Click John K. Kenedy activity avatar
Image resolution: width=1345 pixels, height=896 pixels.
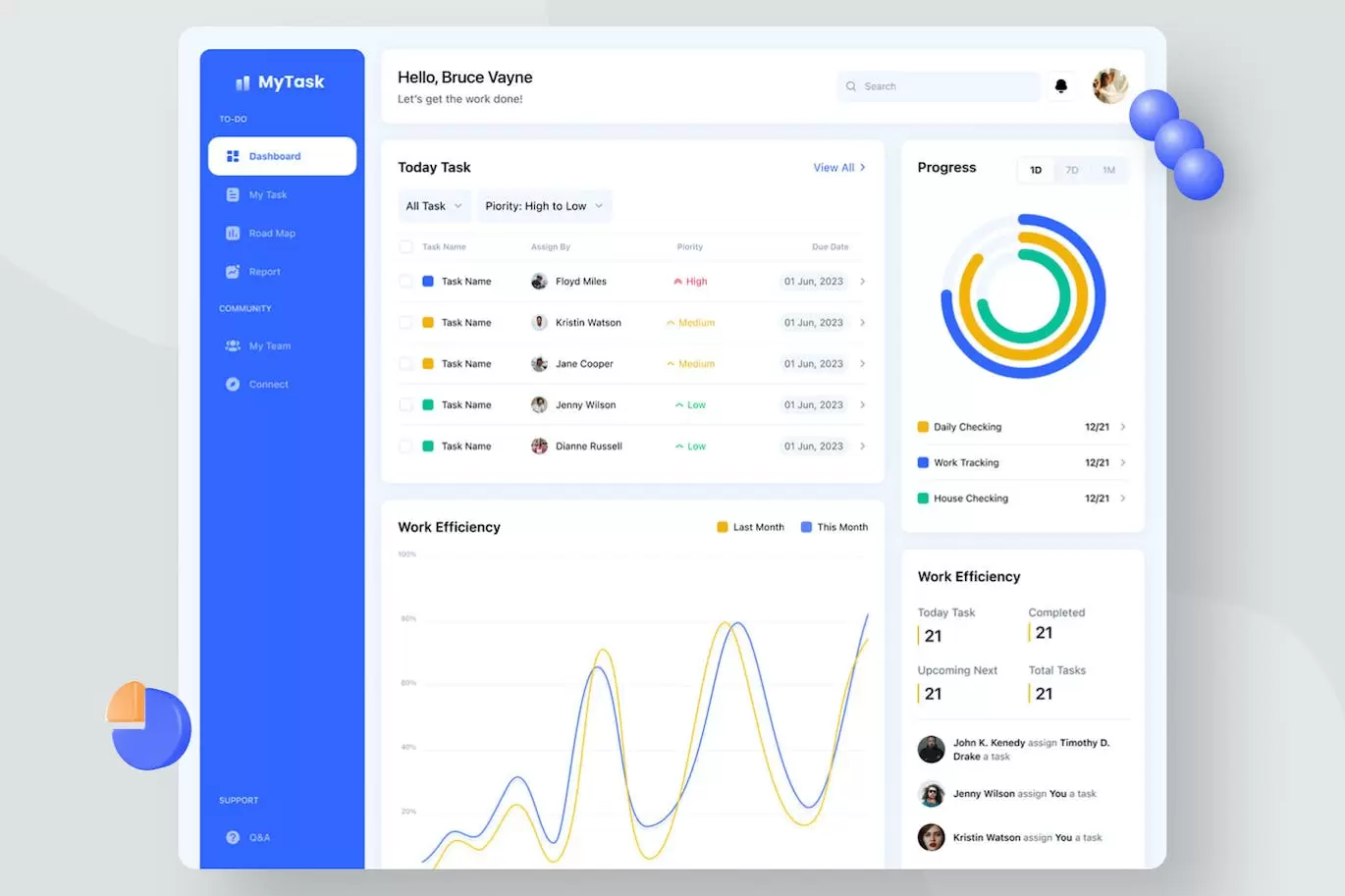[x=931, y=750]
